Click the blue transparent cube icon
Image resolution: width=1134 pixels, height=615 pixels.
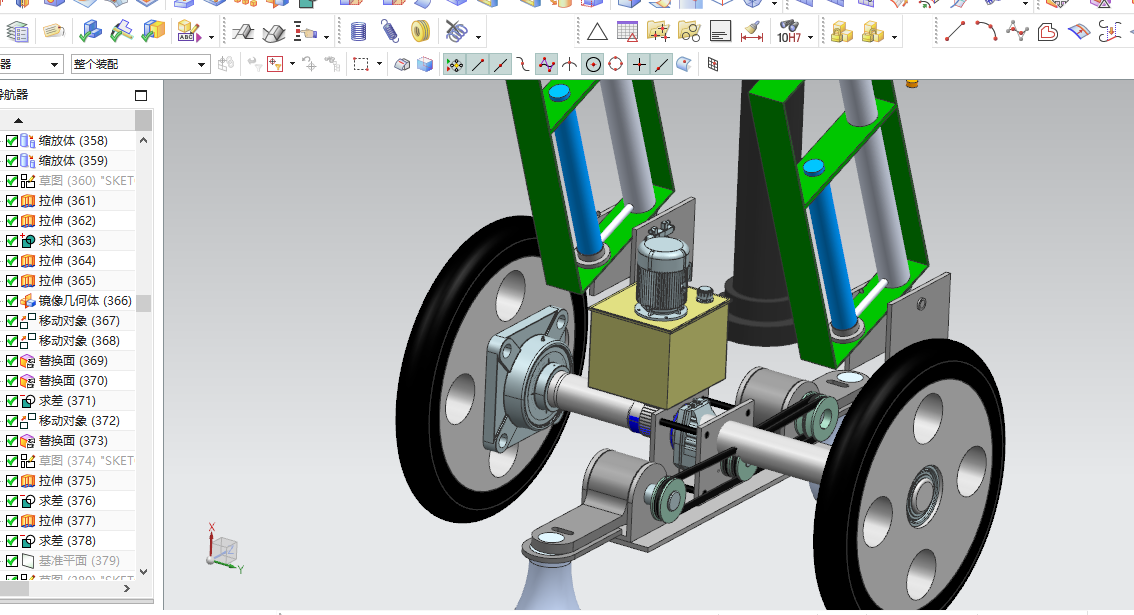[425, 64]
